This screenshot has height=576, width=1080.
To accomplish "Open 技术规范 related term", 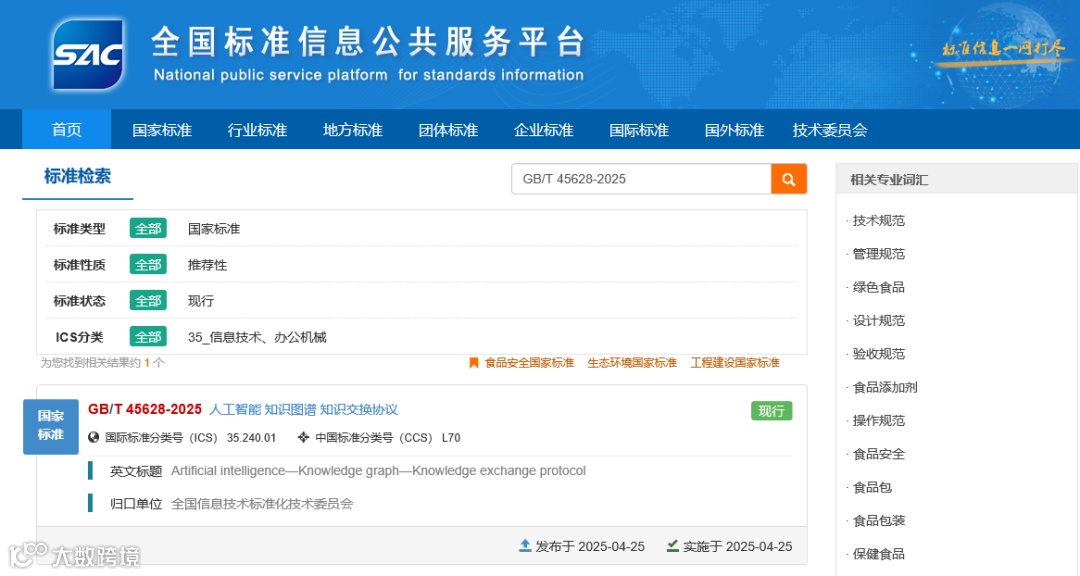I will point(878,220).
